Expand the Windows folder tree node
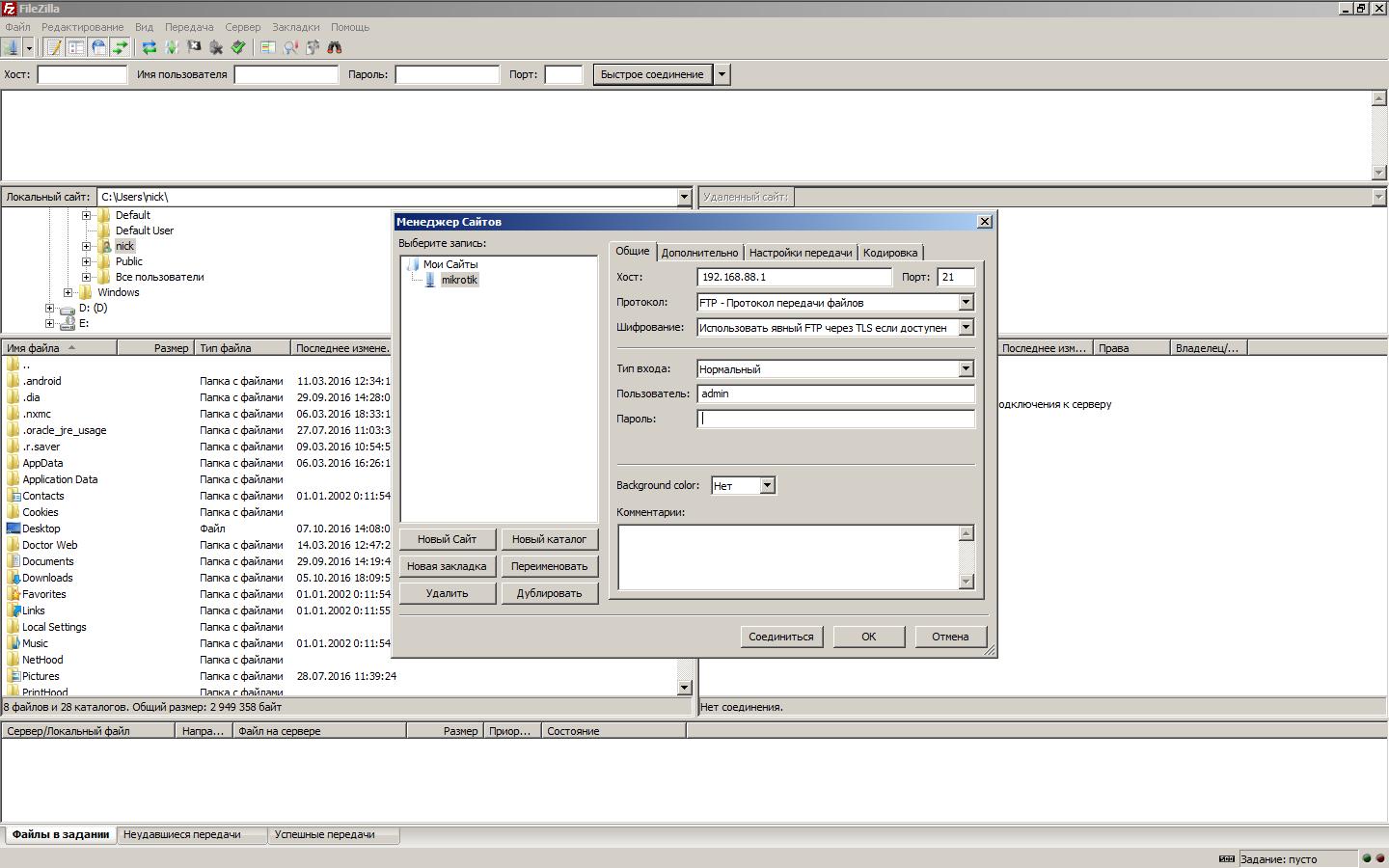Image resolution: width=1389 pixels, height=868 pixels. point(68,292)
